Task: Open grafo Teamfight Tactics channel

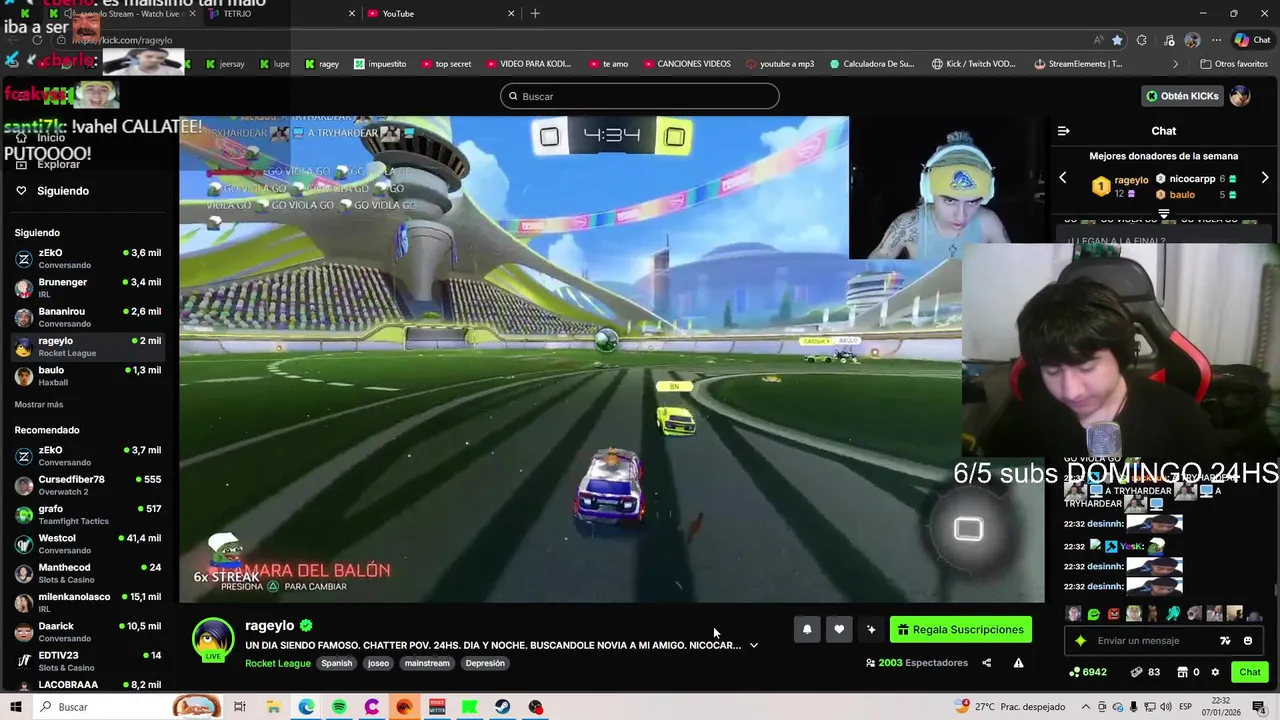Action: pos(89,515)
